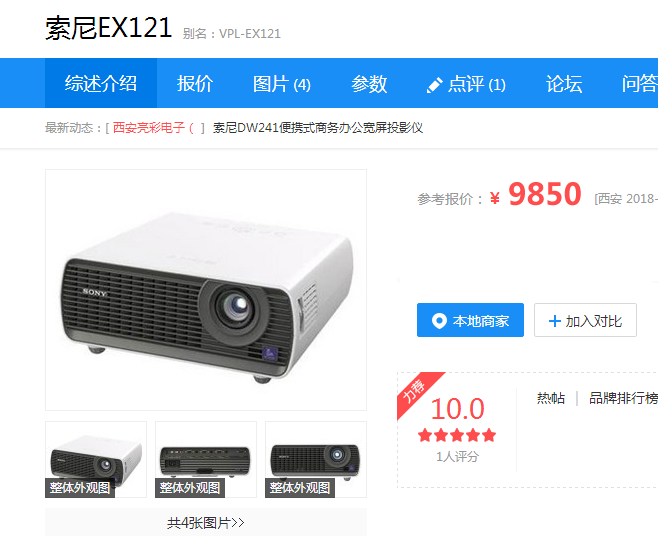This screenshot has width=658, height=556.
Task: Click the five-star rating icons
Action: pos(457,436)
